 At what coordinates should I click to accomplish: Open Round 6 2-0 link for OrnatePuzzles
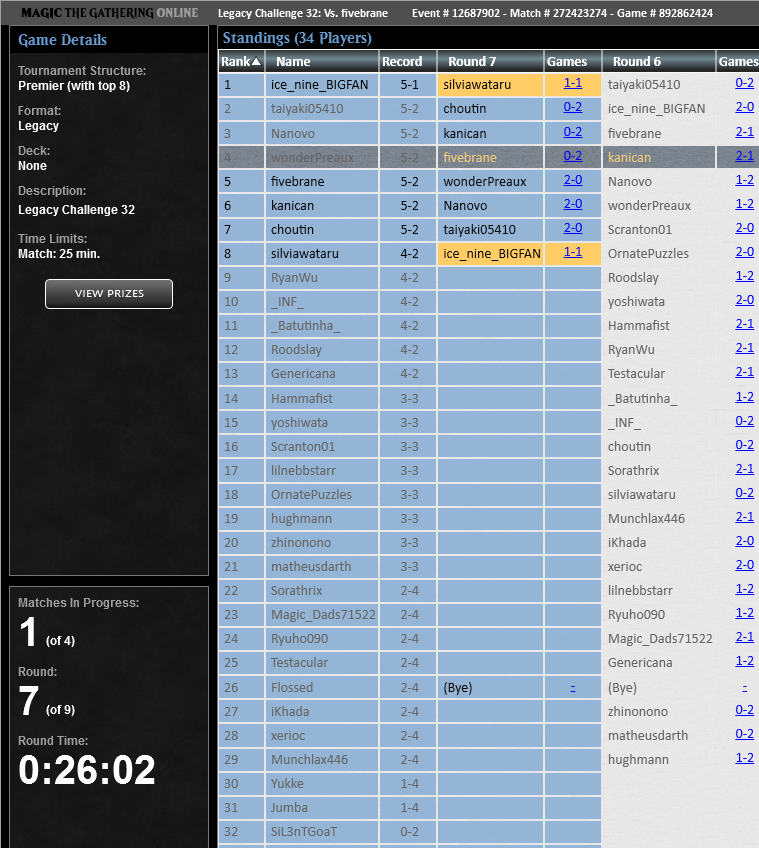(744, 252)
